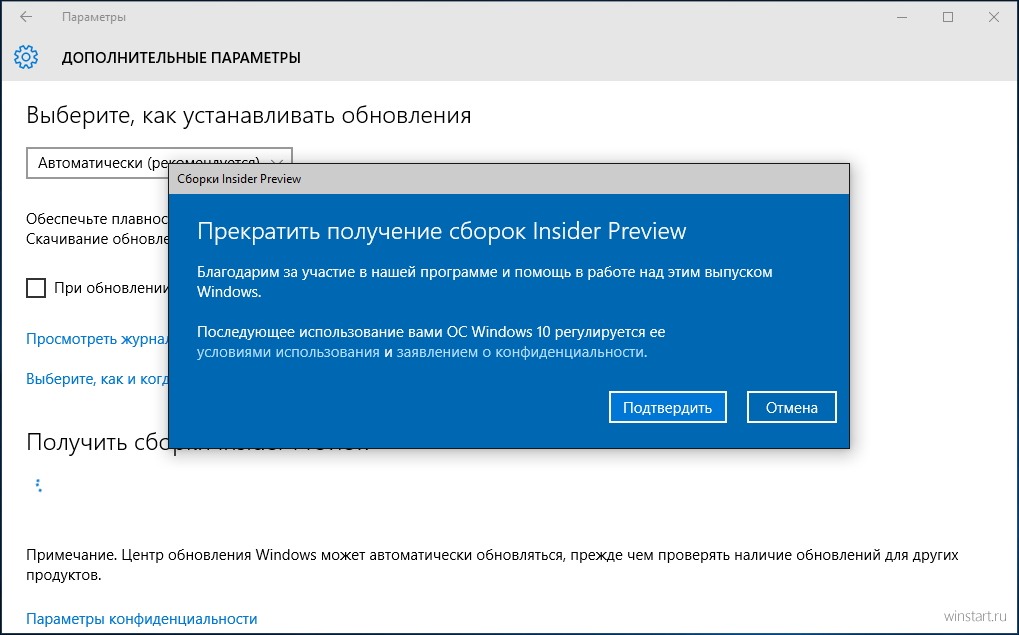
Task: Open the Просмотреть журнал link
Action: (97, 339)
